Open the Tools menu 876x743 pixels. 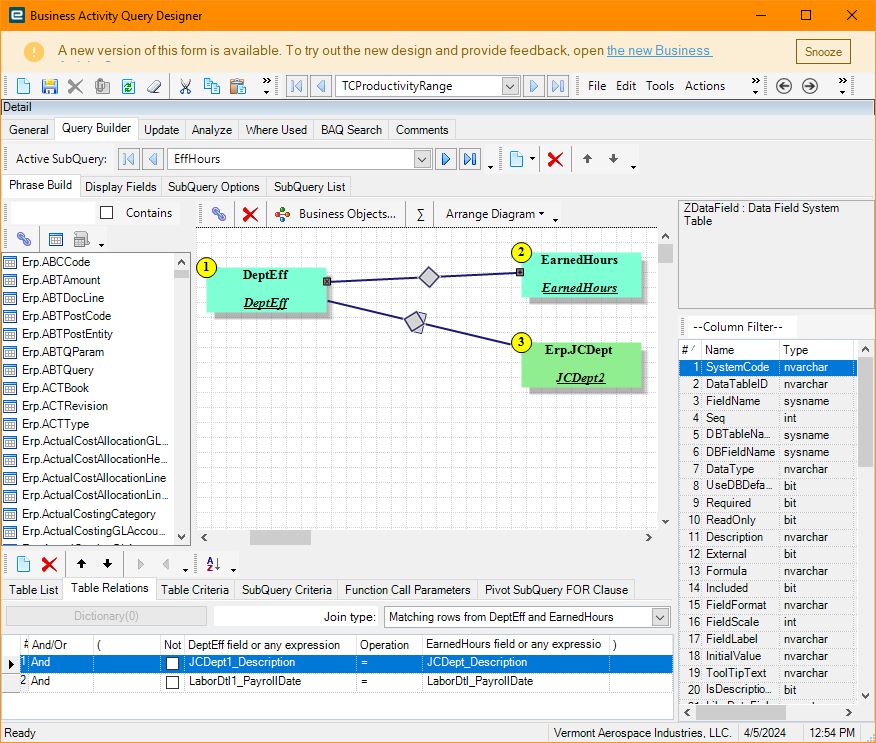(659, 86)
